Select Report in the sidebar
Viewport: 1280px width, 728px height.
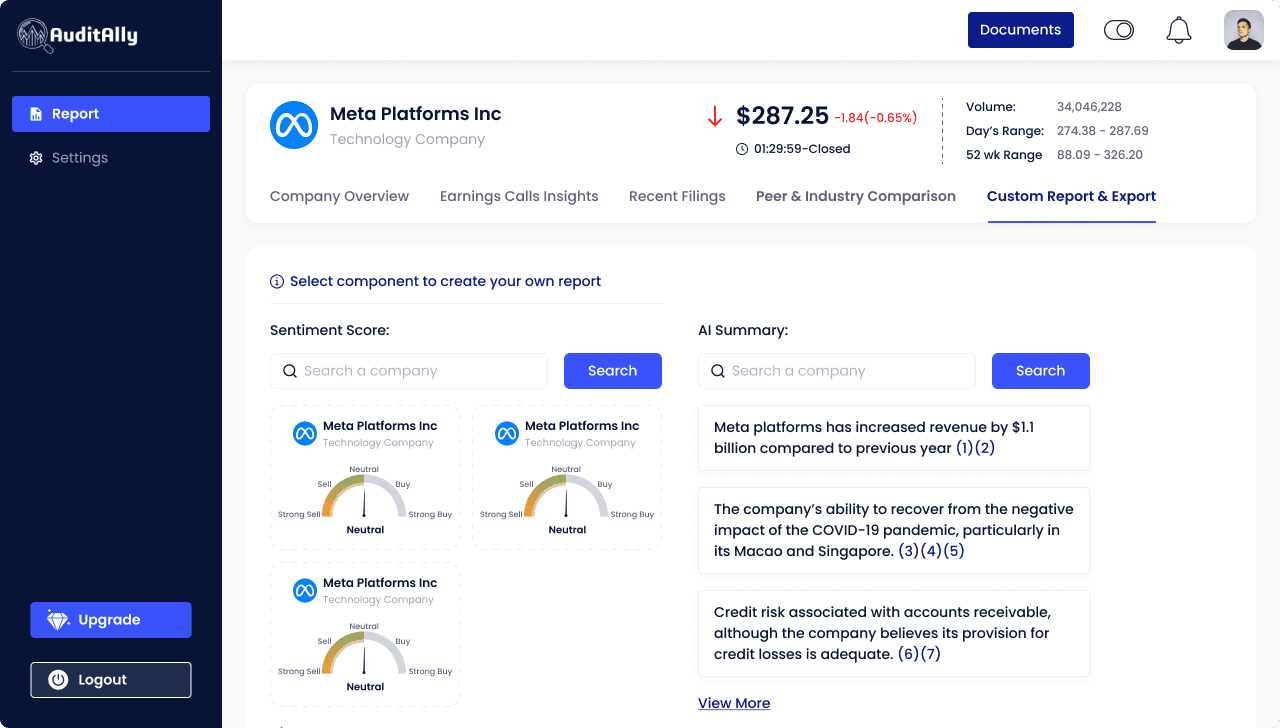point(111,114)
